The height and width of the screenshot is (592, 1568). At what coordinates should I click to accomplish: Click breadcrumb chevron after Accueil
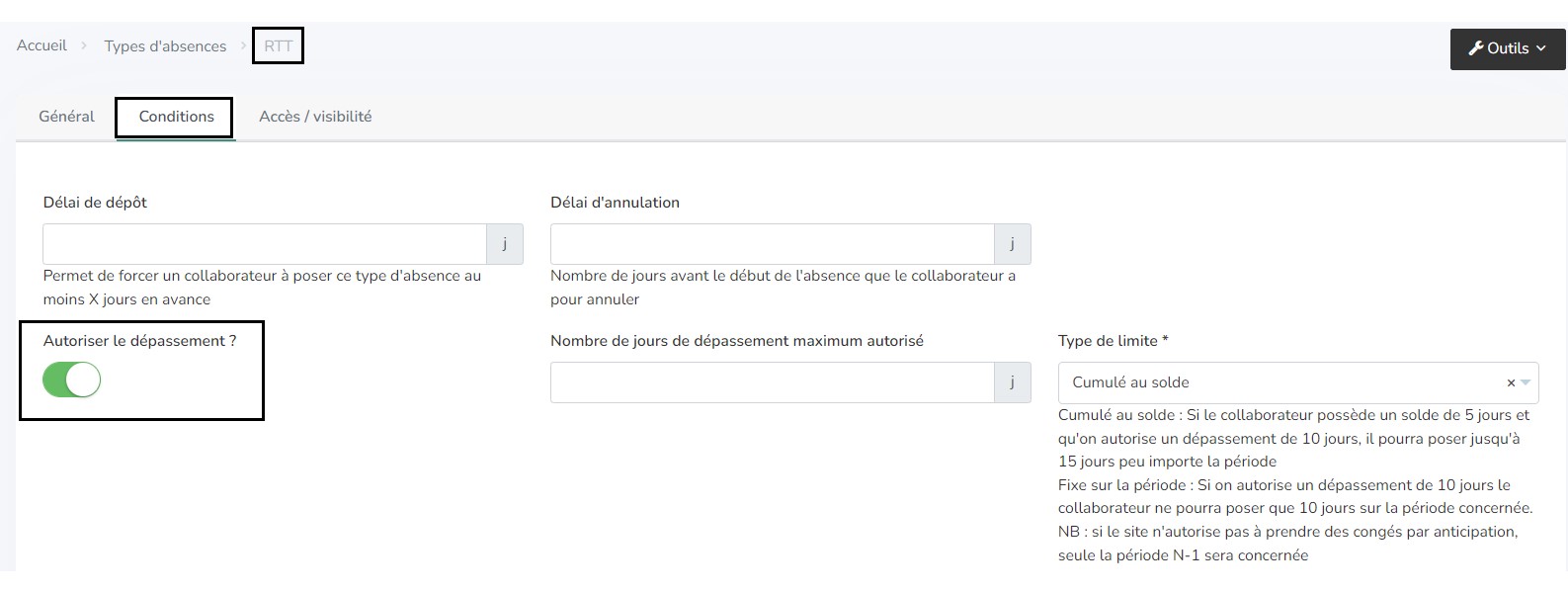pyautogui.click(x=85, y=46)
